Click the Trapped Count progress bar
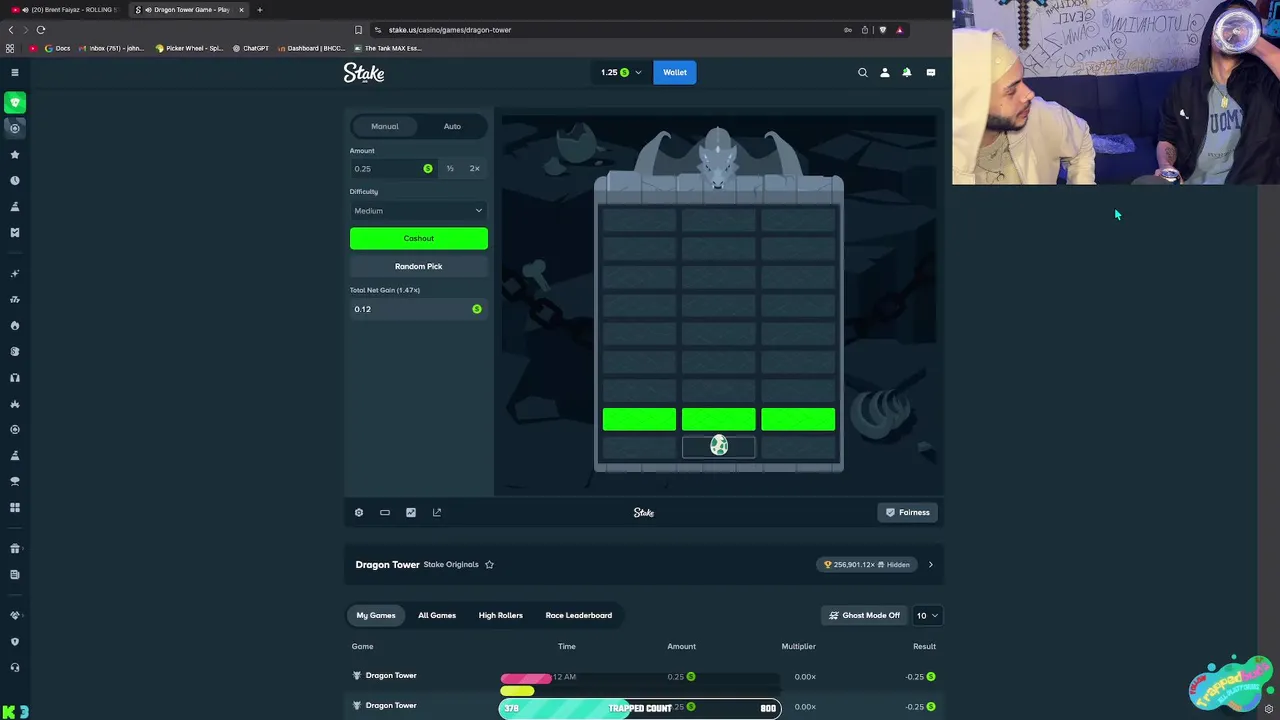Viewport: 1280px width, 720px height. pyautogui.click(x=640, y=709)
